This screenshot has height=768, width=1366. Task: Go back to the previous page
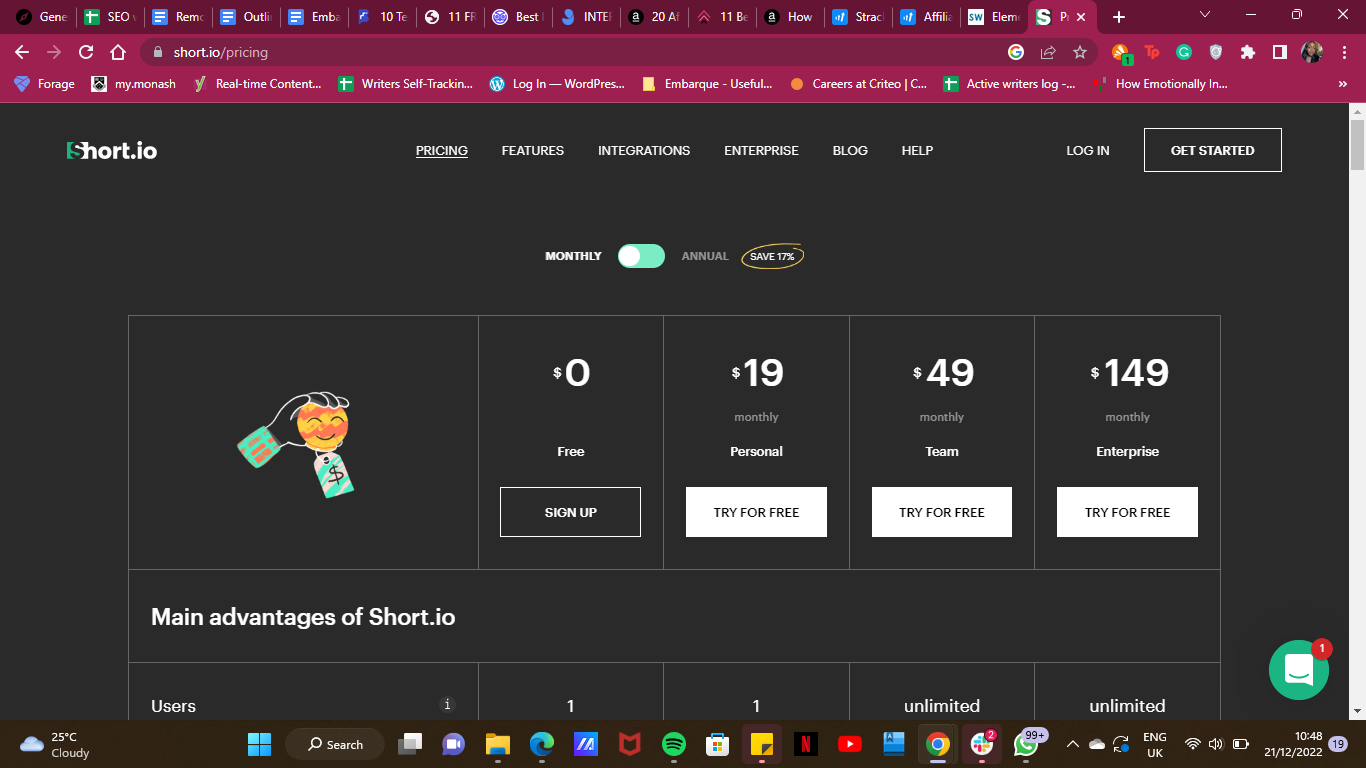(x=22, y=52)
